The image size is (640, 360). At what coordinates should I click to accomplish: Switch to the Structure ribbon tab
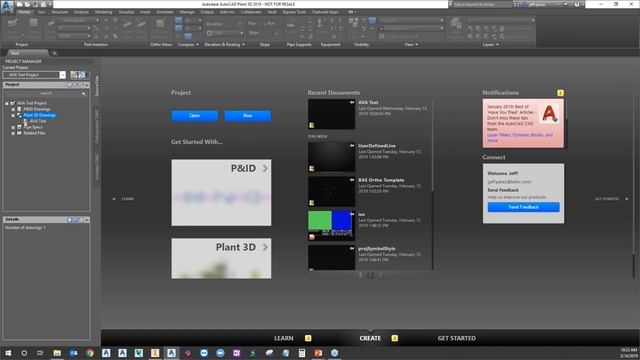click(60, 12)
